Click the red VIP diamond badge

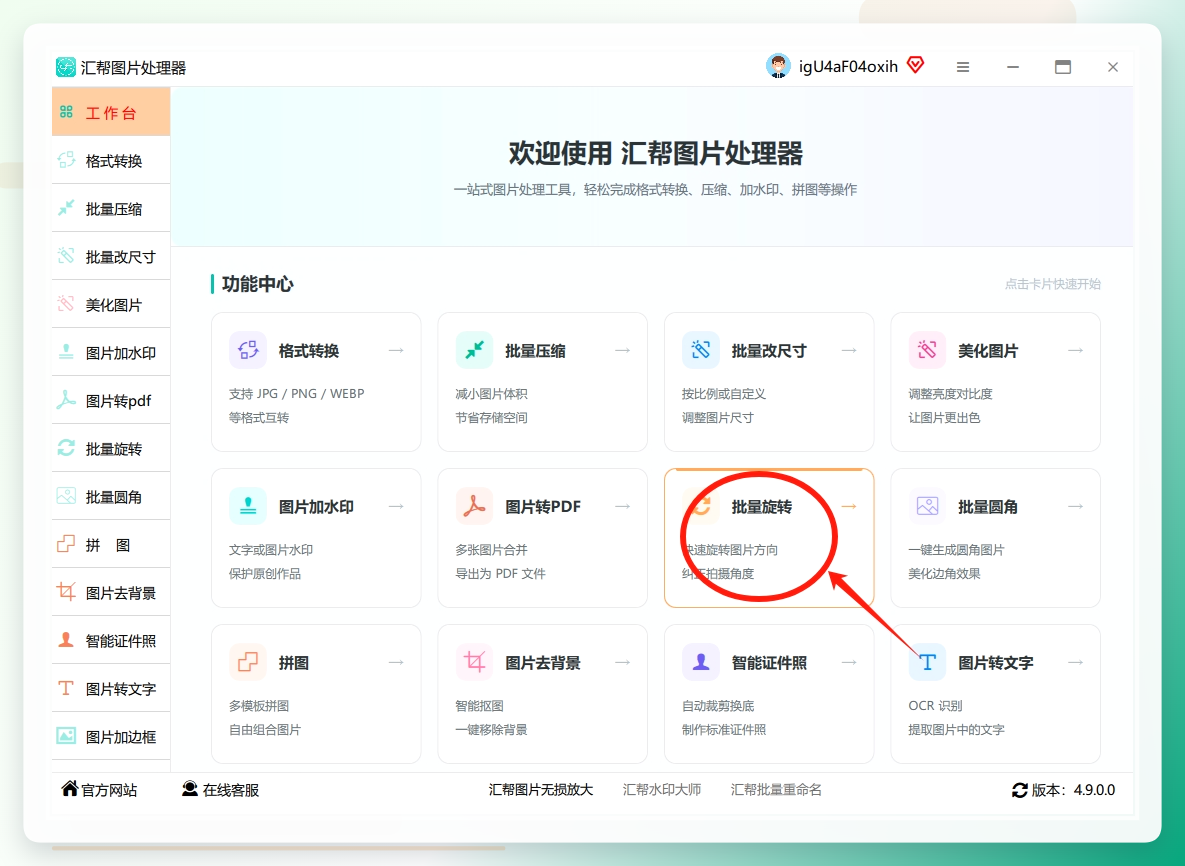tap(916, 65)
